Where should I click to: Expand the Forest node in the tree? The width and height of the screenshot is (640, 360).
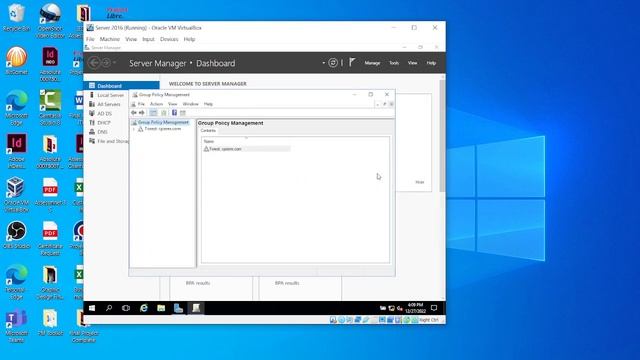click(x=133, y=129)
